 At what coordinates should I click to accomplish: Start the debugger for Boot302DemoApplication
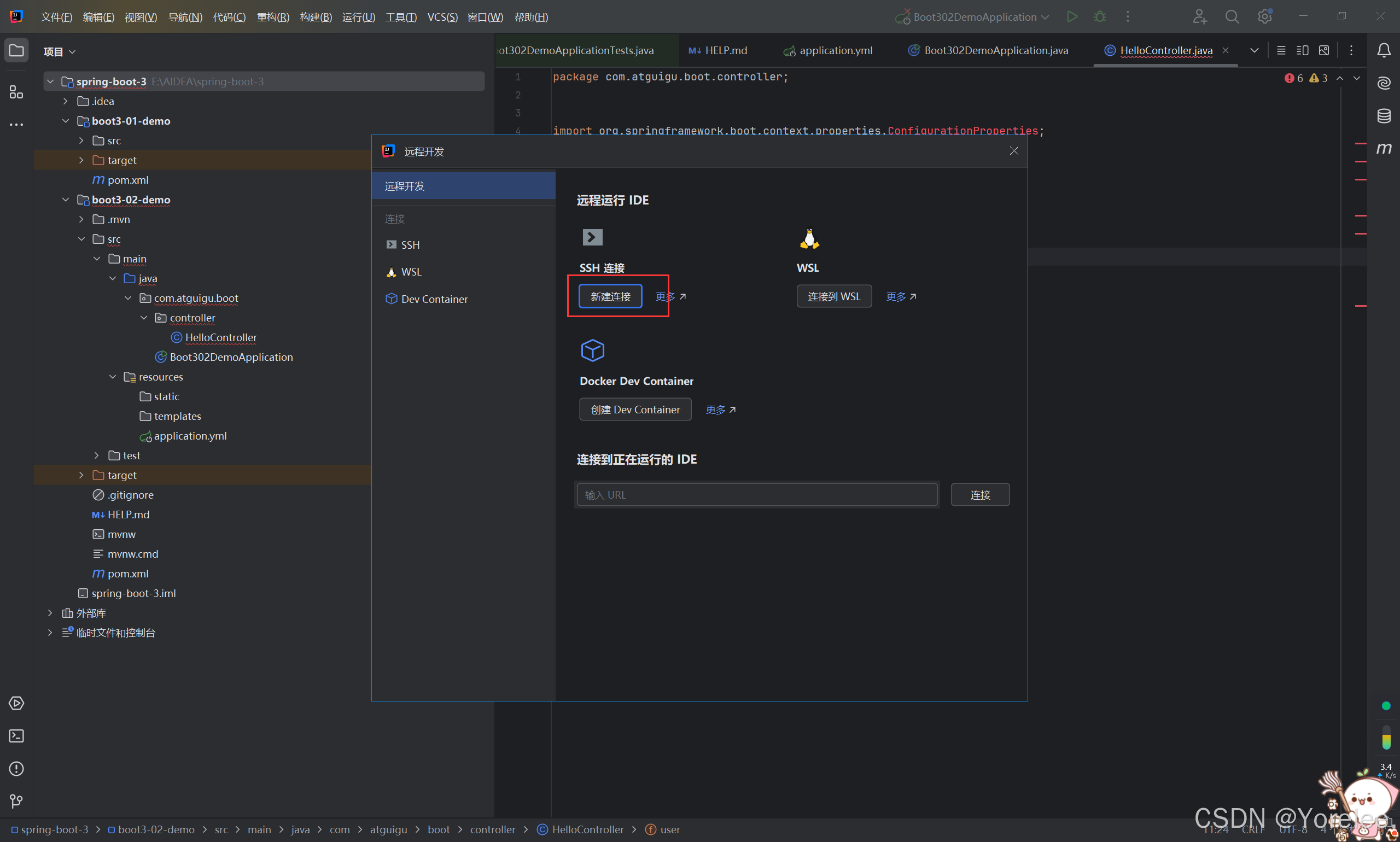pyautogui.click(x=1100, y=16)
